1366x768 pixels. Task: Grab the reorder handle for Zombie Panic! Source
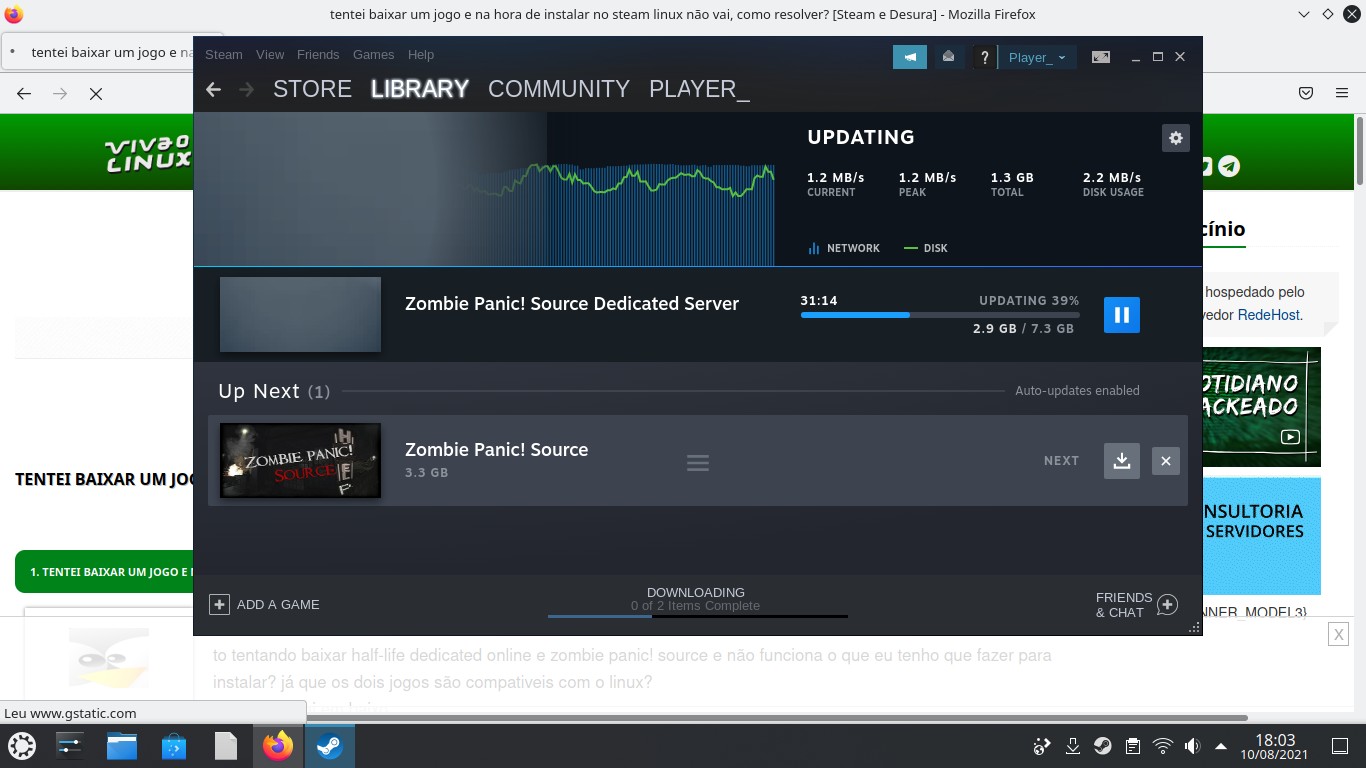click(698, 462)
